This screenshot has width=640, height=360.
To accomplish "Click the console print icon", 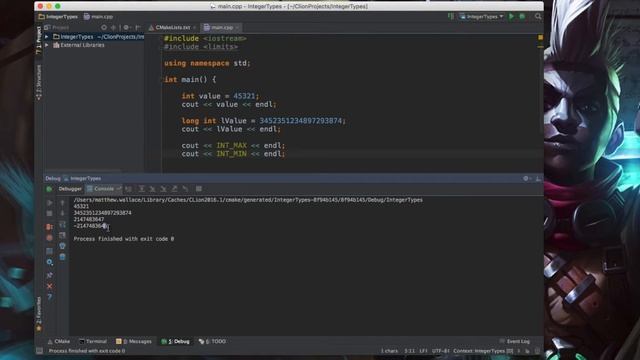I will [62, 246].
